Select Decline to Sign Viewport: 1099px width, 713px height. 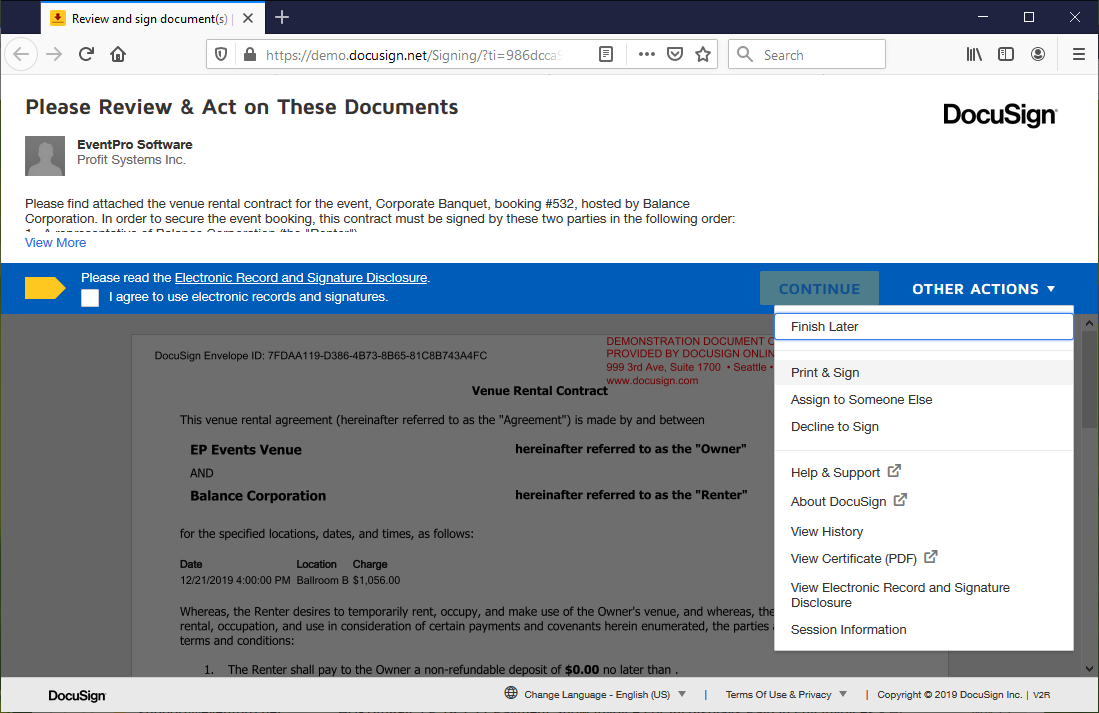(924, 427)
